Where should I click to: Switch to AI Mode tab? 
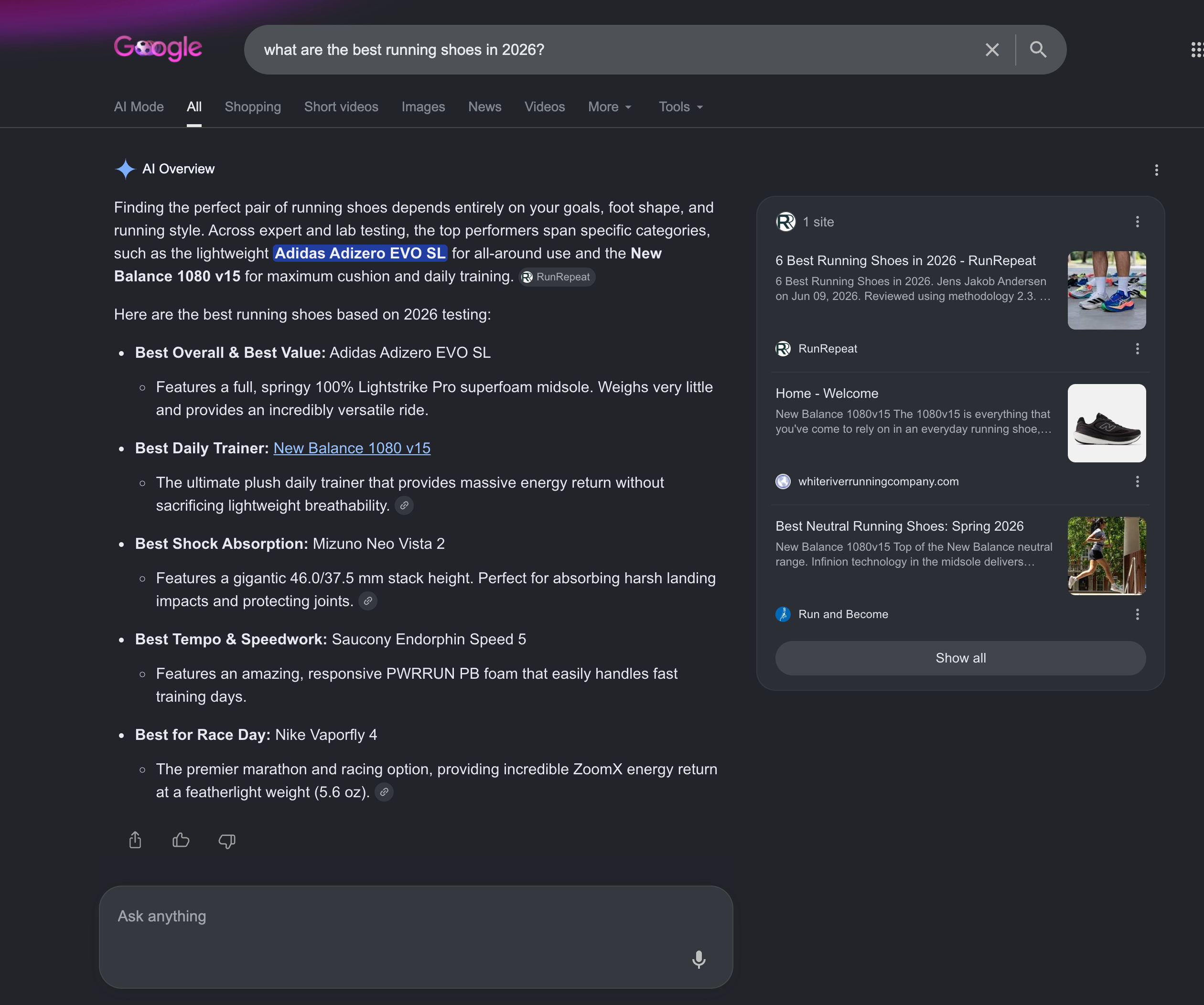point(139,107)
